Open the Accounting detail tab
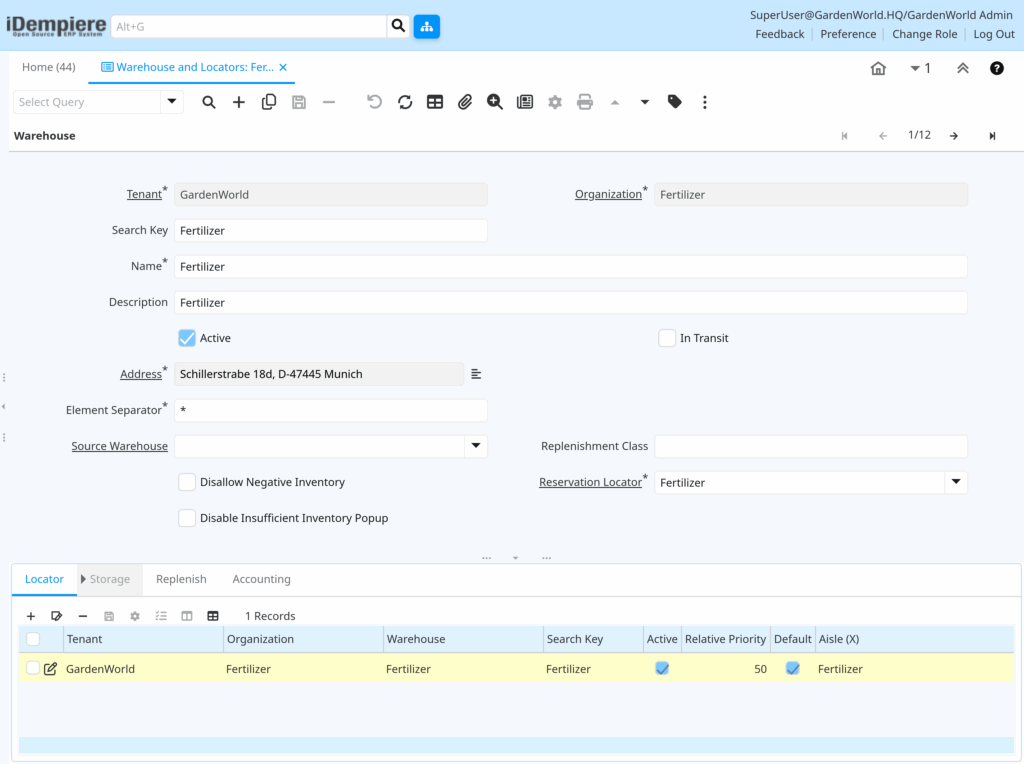 point(261,579)
